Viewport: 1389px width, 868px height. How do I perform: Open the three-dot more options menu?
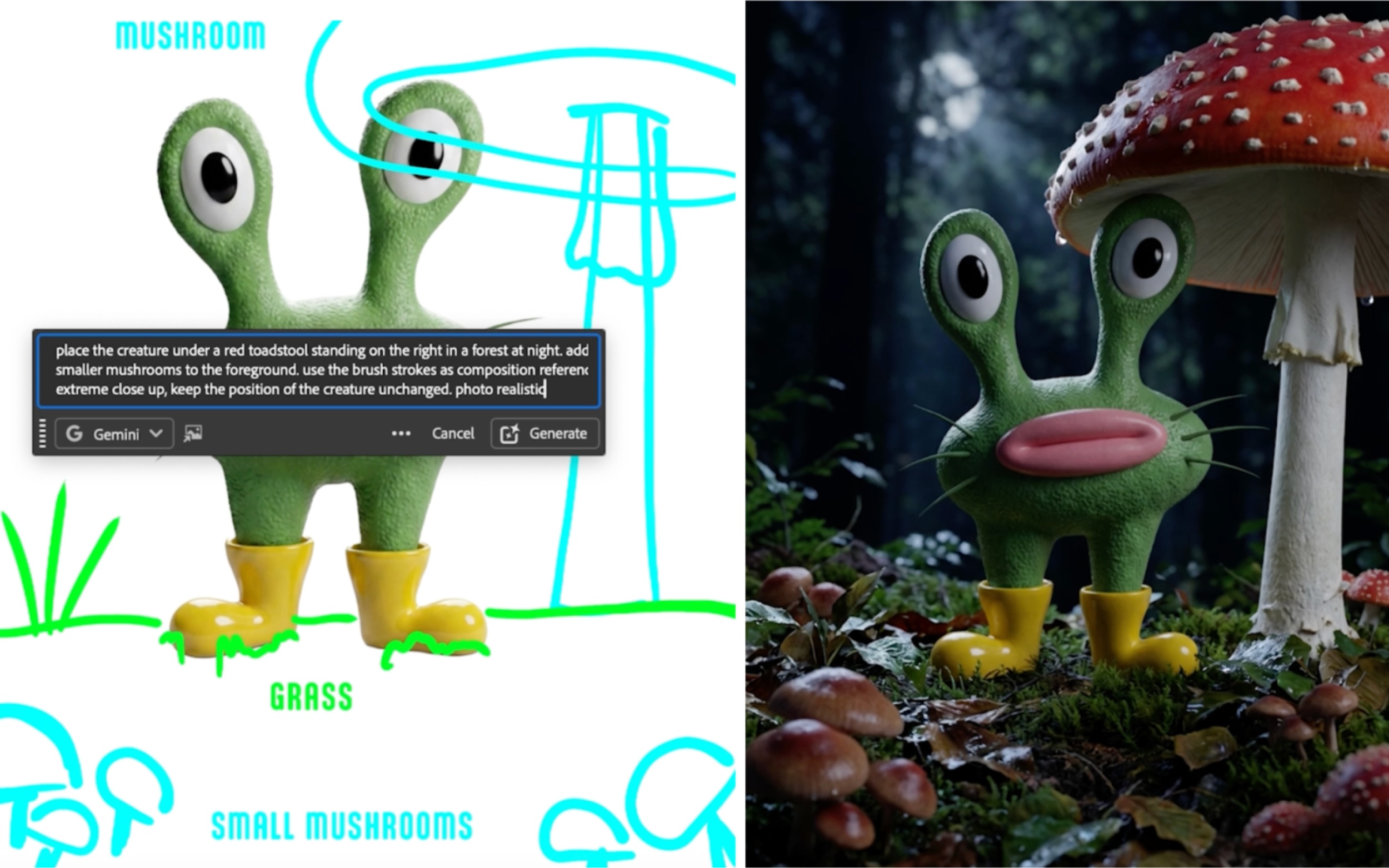point(401,433)
